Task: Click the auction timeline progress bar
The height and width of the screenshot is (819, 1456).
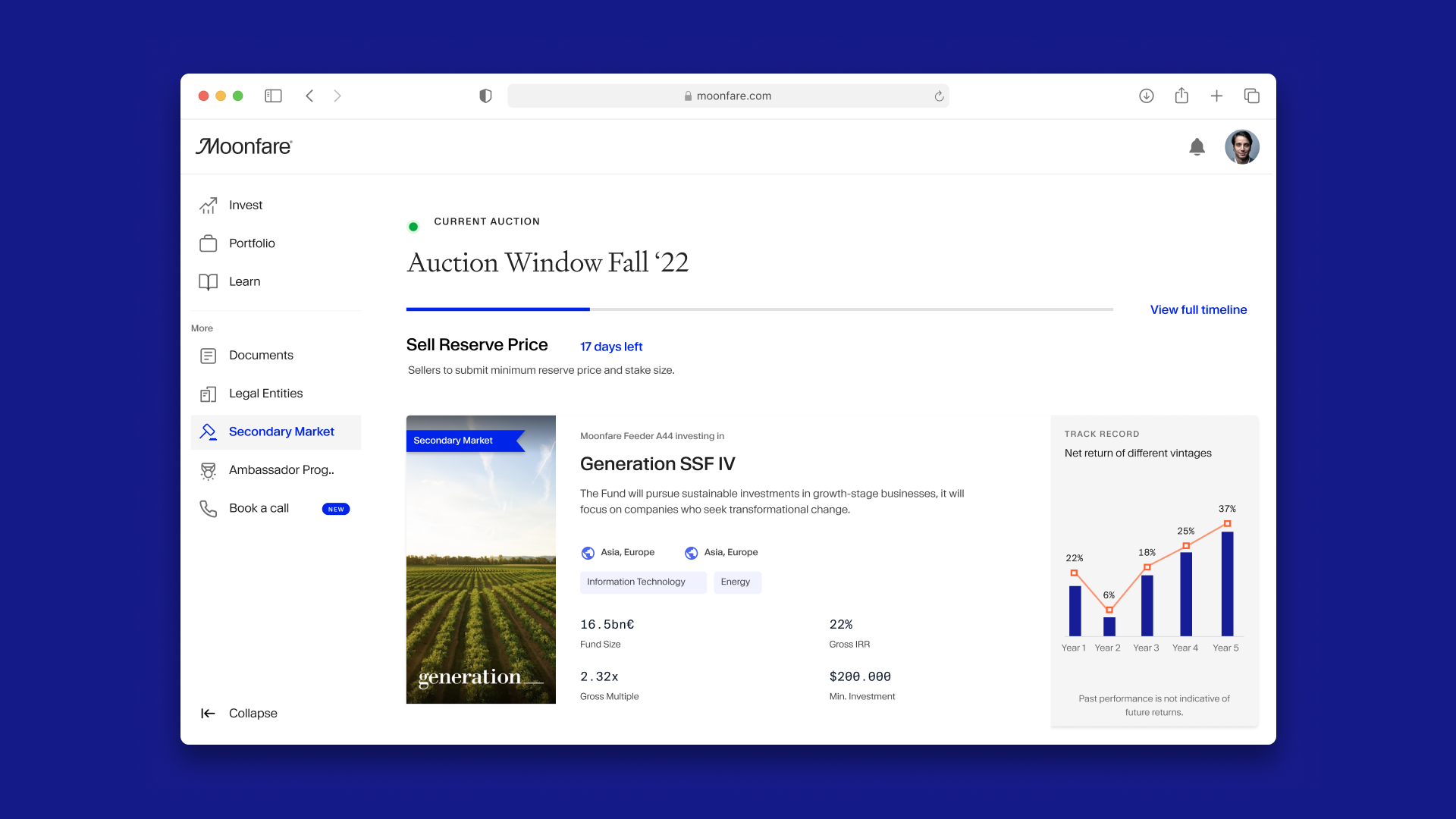Action: [x=759, y=309]
